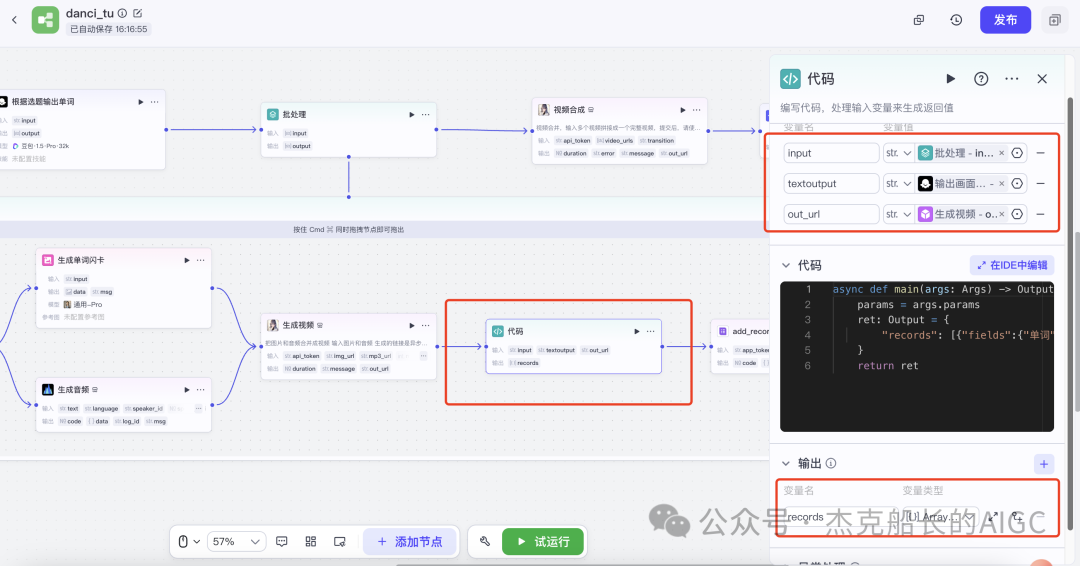Open workflow info icon beside danci_tu
Viewport: 1080px width, 566px height.
(x=123, y=13)
